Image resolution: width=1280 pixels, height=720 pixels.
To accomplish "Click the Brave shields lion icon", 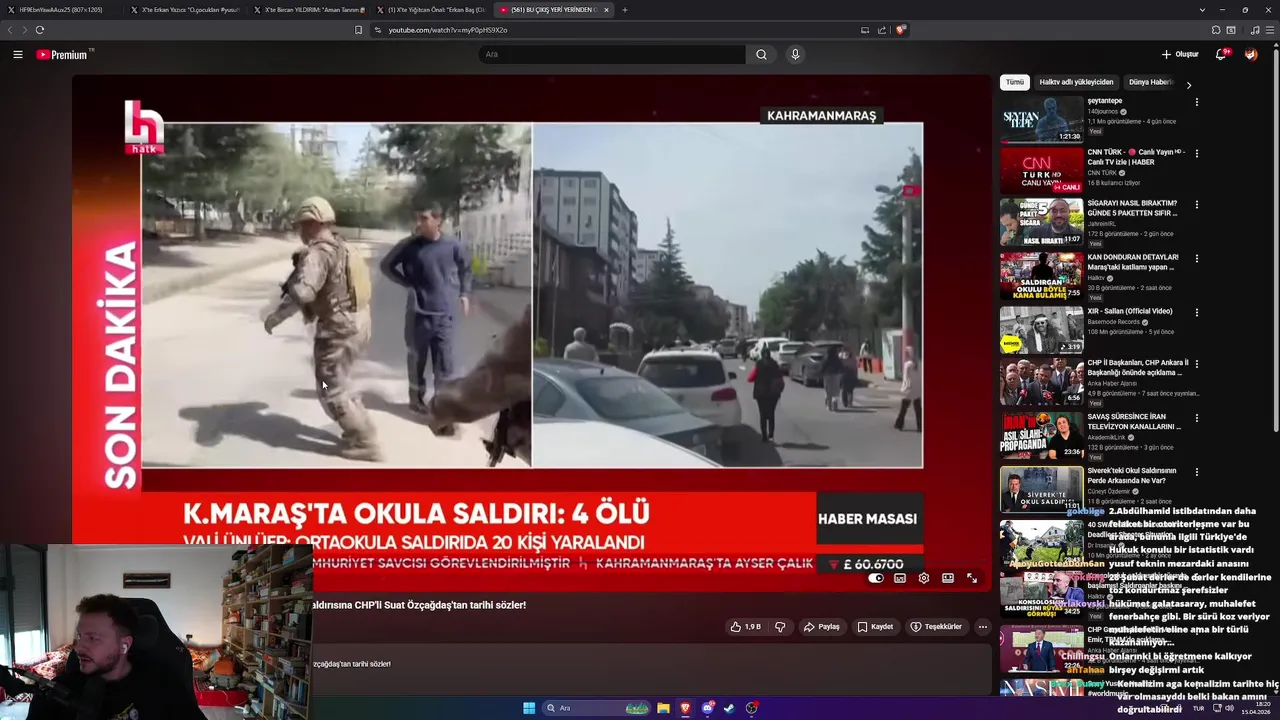I will point(900,30).
